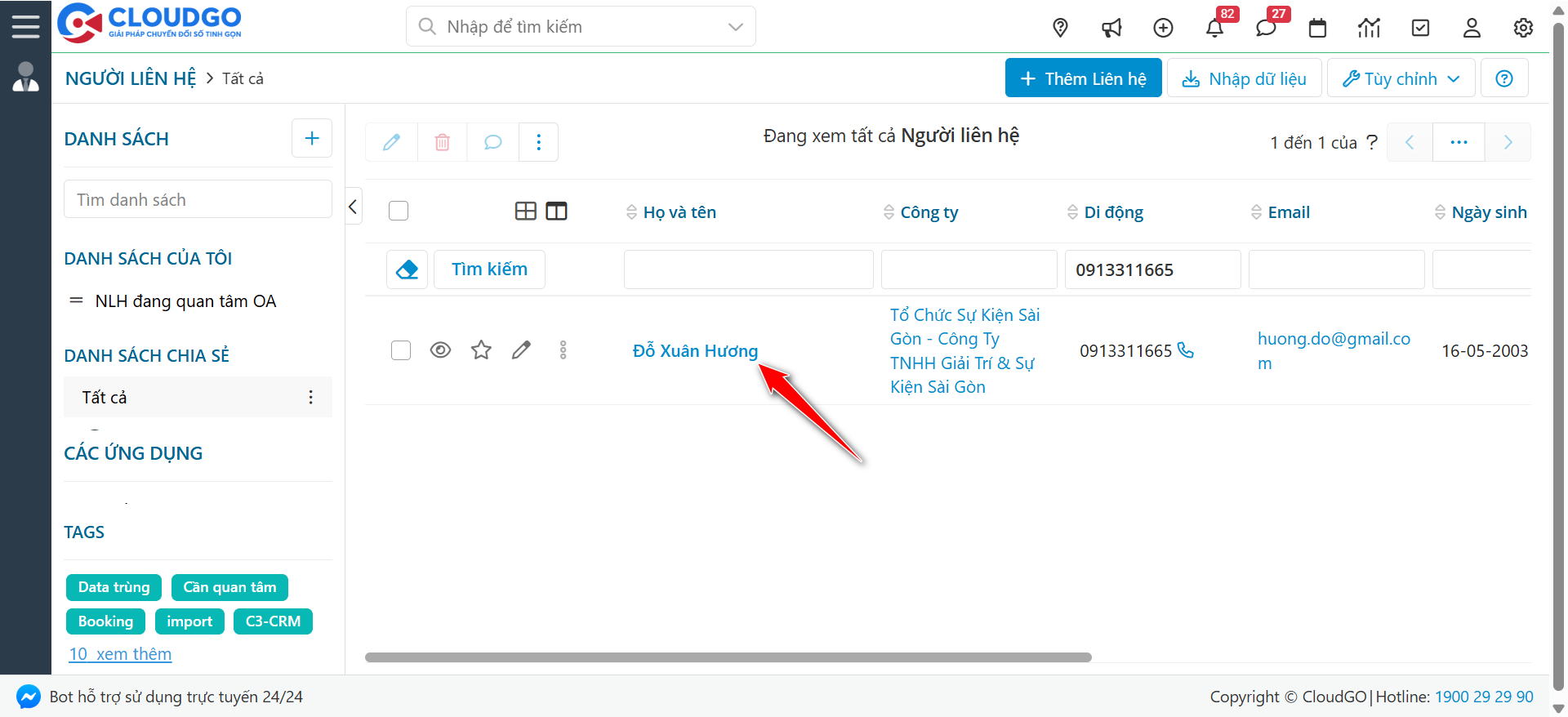This screenshot has width=1568, height=717.
Task: Focus the Nhập để tìm kiếm field
Action: [x=581, y=27]
